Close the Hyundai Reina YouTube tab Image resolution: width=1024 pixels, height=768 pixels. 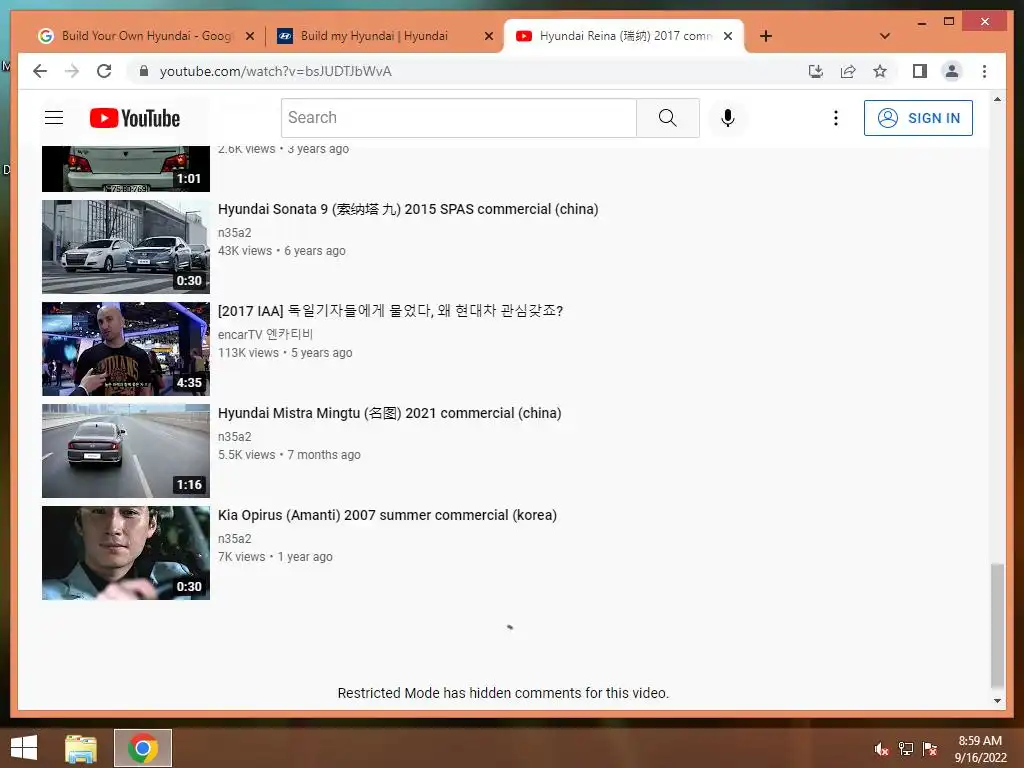click(x=728, y=37)
